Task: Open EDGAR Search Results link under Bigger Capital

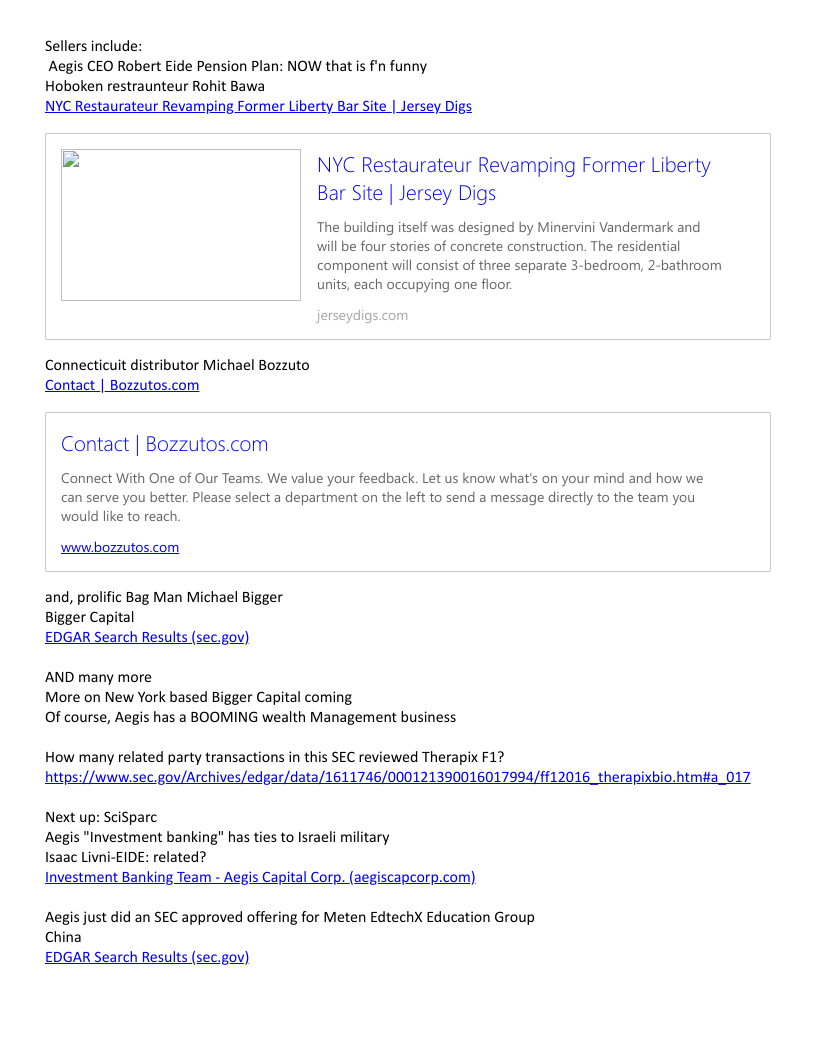Action: [x=147, y=637]
